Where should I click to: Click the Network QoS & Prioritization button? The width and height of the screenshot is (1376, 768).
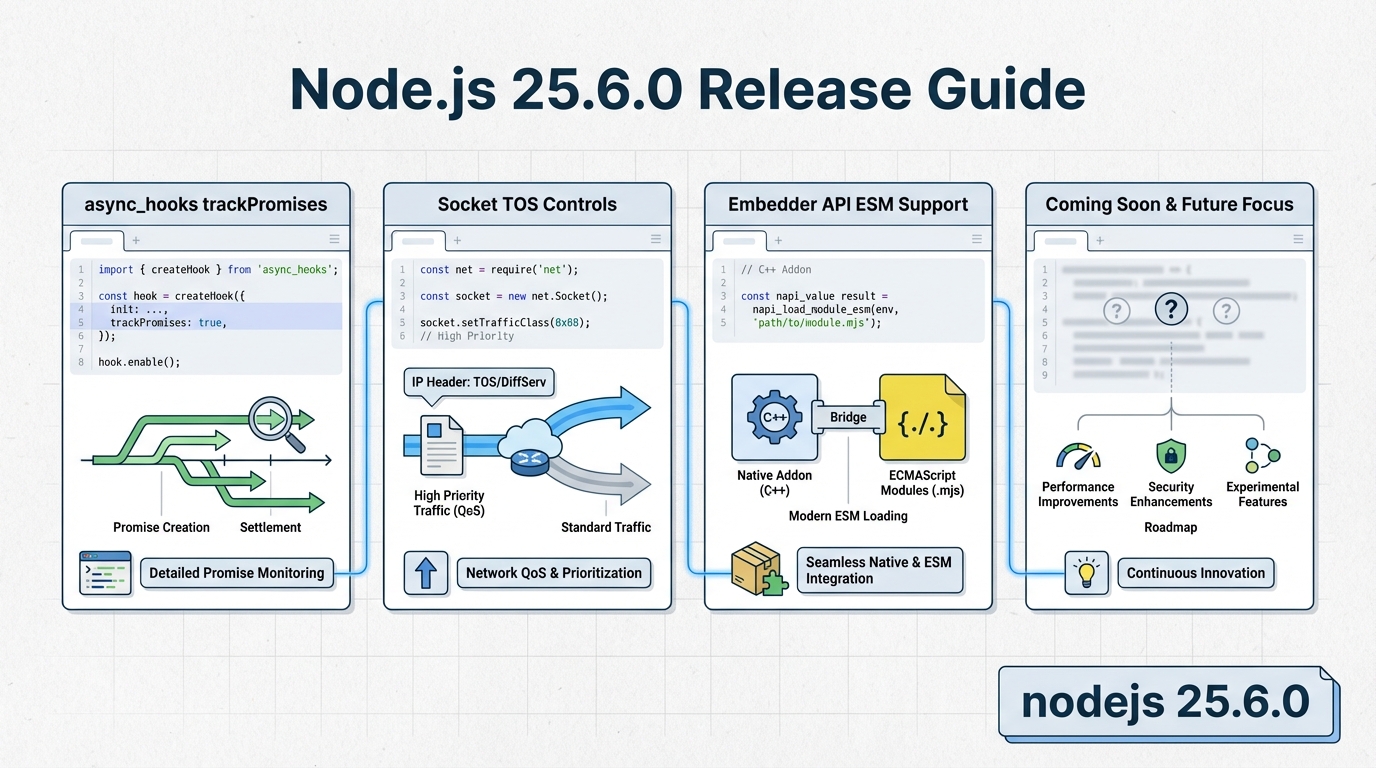554,573
